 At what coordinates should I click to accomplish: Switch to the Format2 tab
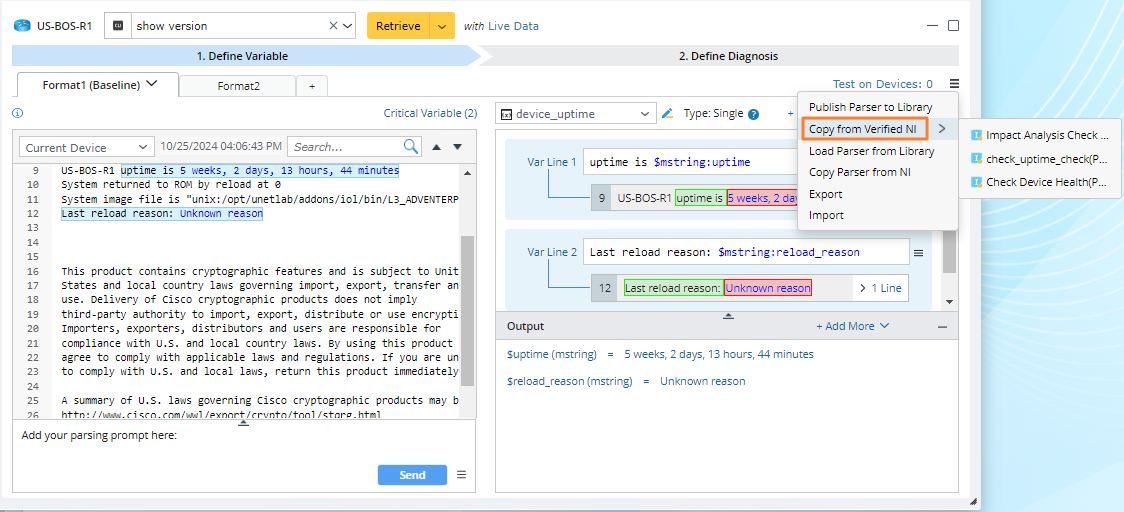tap(238, 86)
